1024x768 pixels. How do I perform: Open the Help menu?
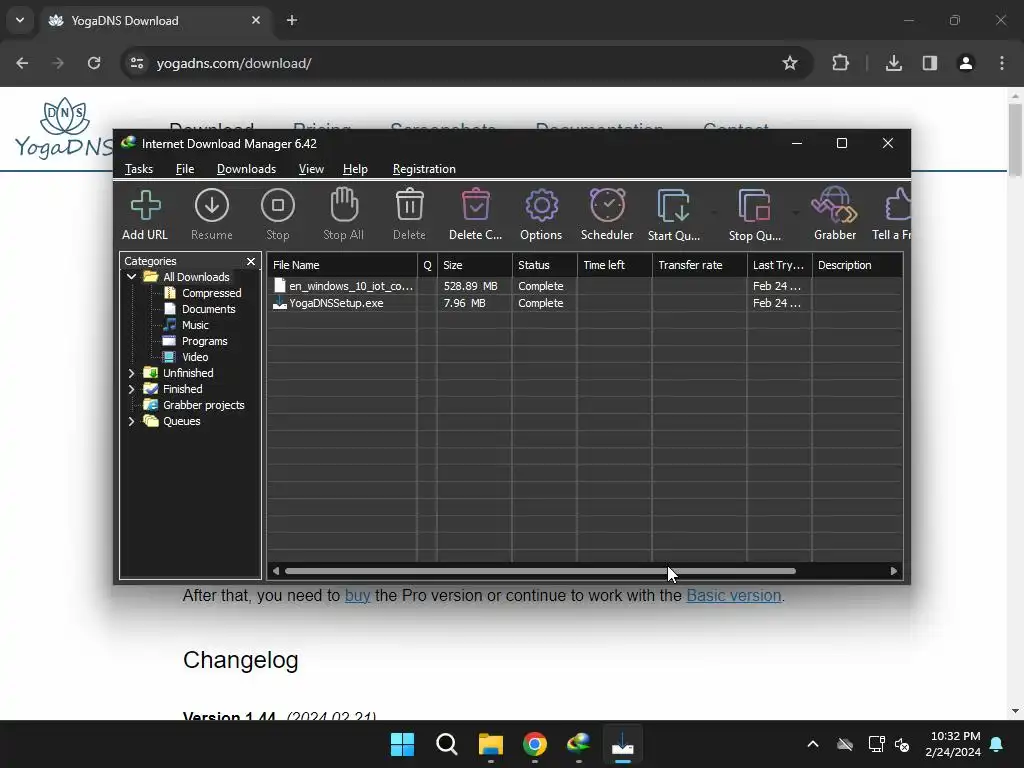(355, 168)
